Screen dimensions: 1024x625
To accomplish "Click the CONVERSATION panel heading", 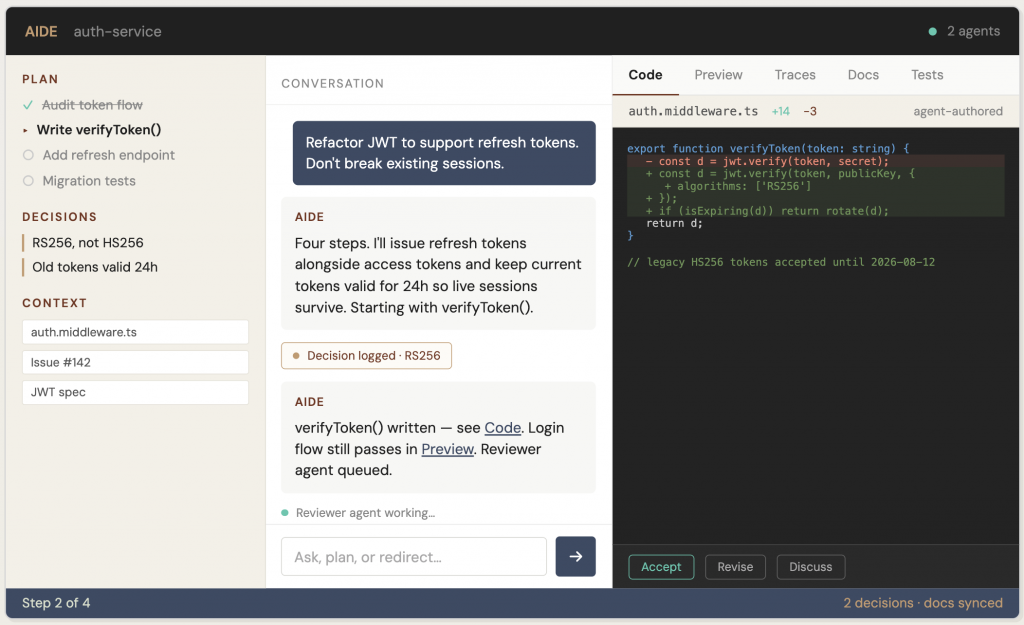I will 332,84.
